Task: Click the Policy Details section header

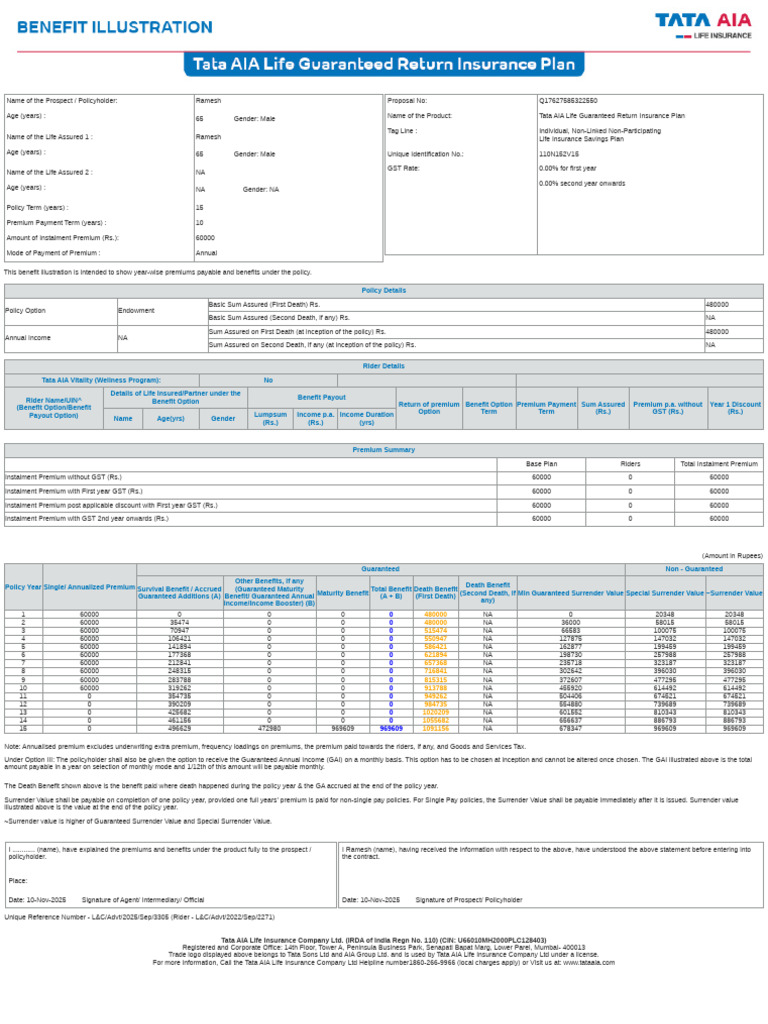Action: pyautogui.click(x=383, y=291)
